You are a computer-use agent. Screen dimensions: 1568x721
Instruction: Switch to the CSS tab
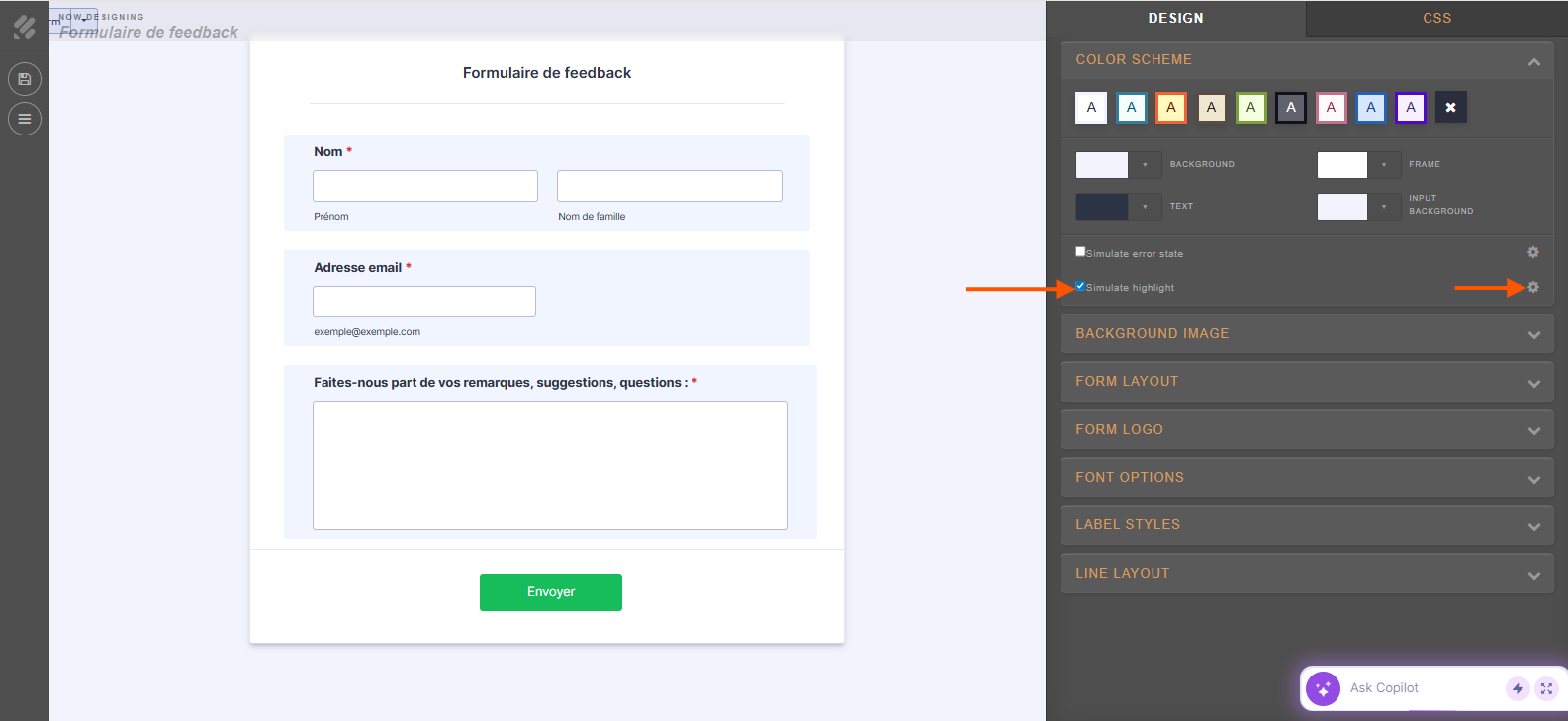point(1437,18)
